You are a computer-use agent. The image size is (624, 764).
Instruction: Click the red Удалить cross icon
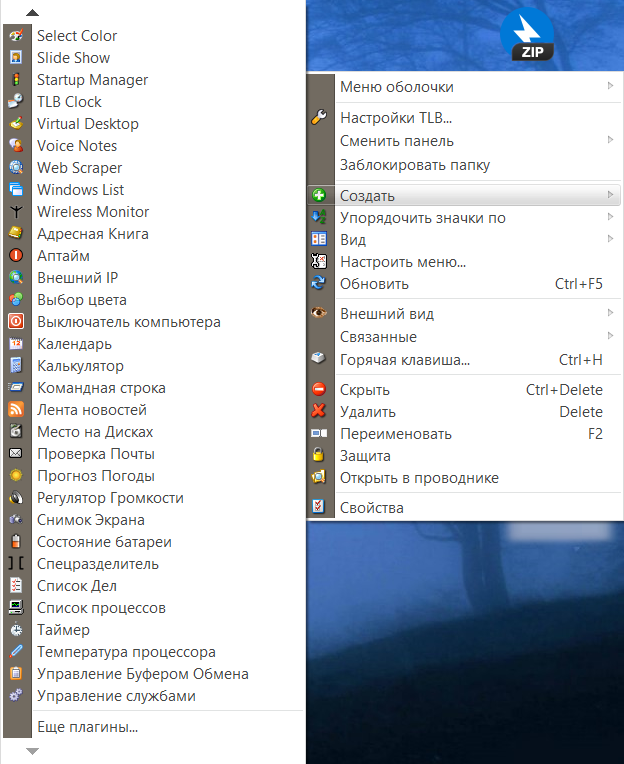pyautogui.click(x=319, y=412)
